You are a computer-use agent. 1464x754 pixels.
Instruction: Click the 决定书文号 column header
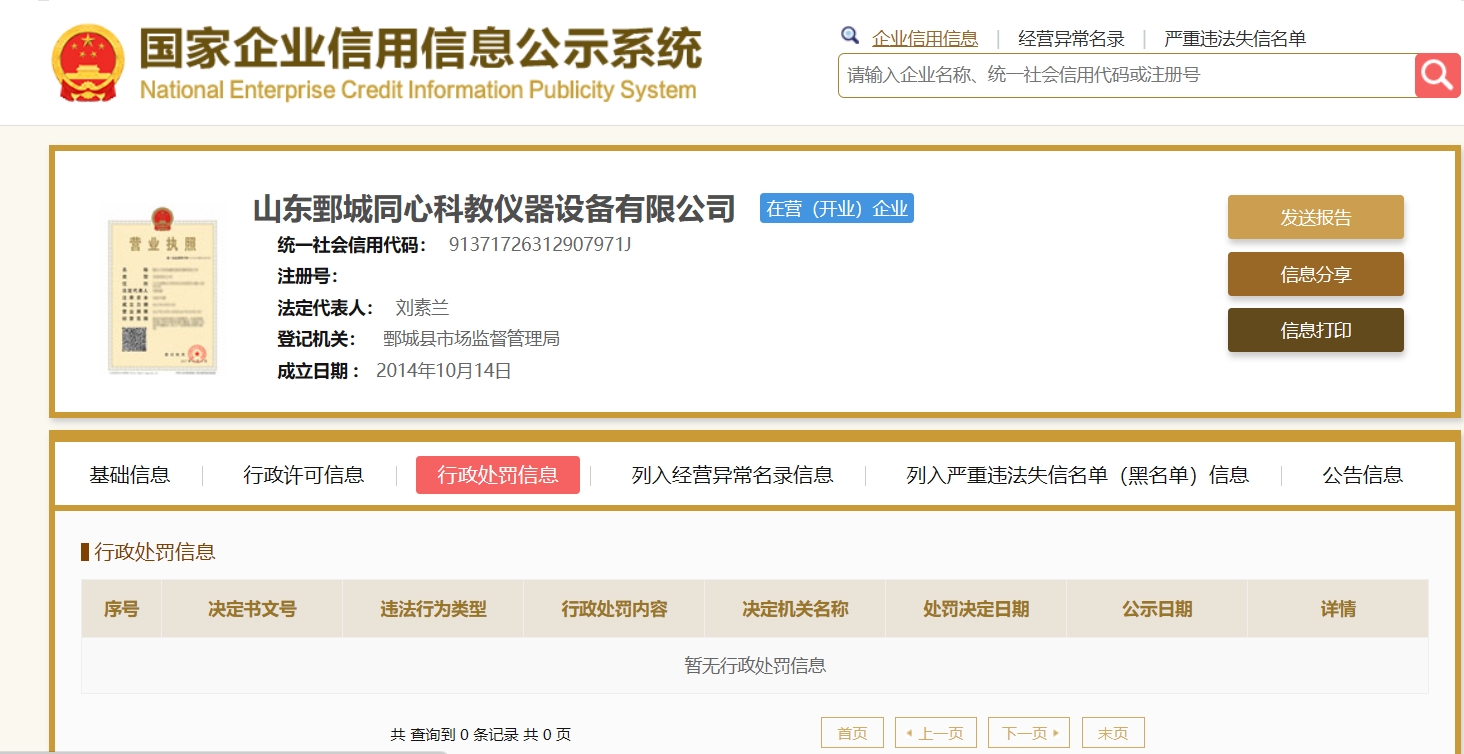[252, 609]
